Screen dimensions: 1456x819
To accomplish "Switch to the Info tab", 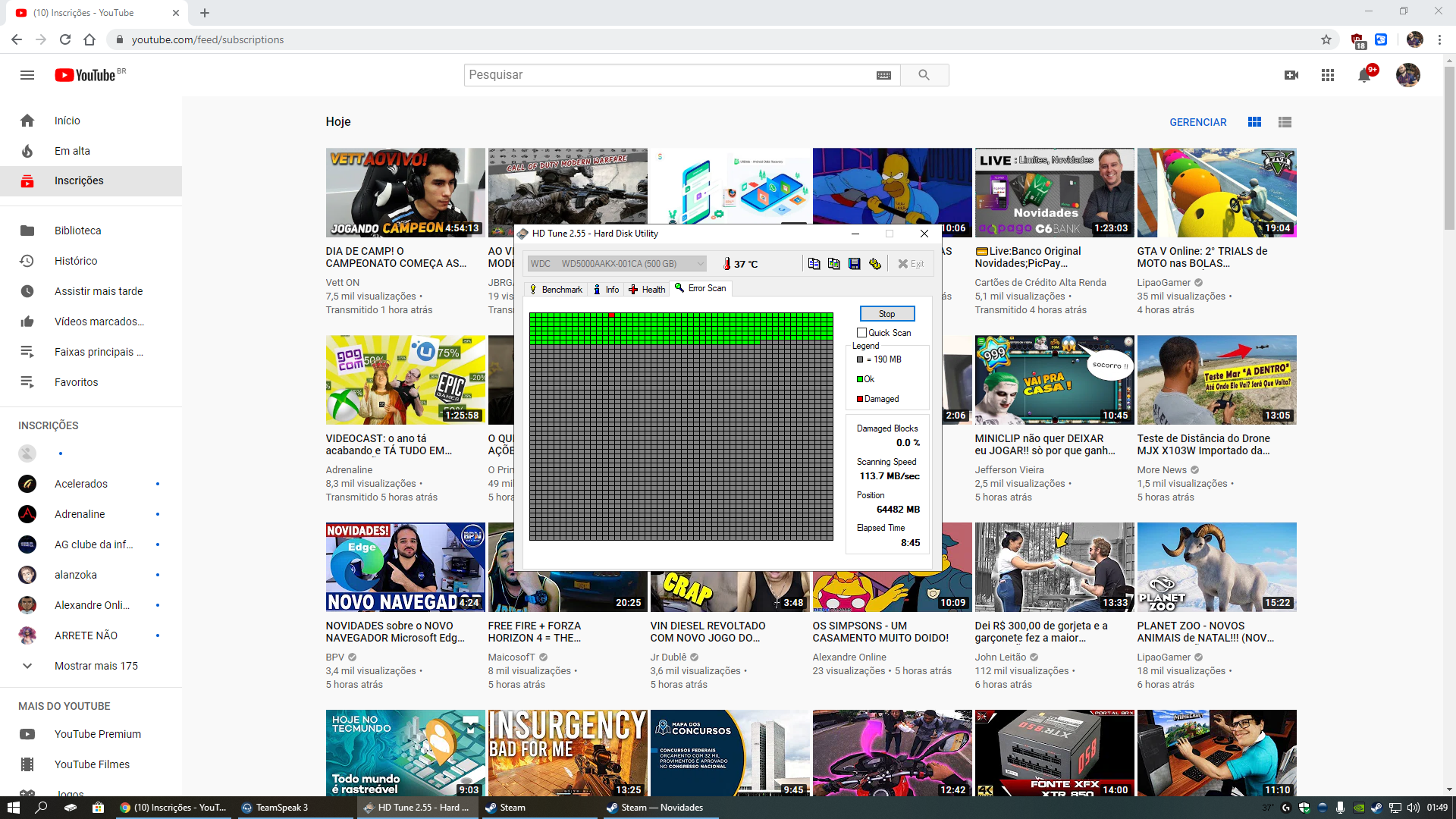I will [x=606, y=289].
